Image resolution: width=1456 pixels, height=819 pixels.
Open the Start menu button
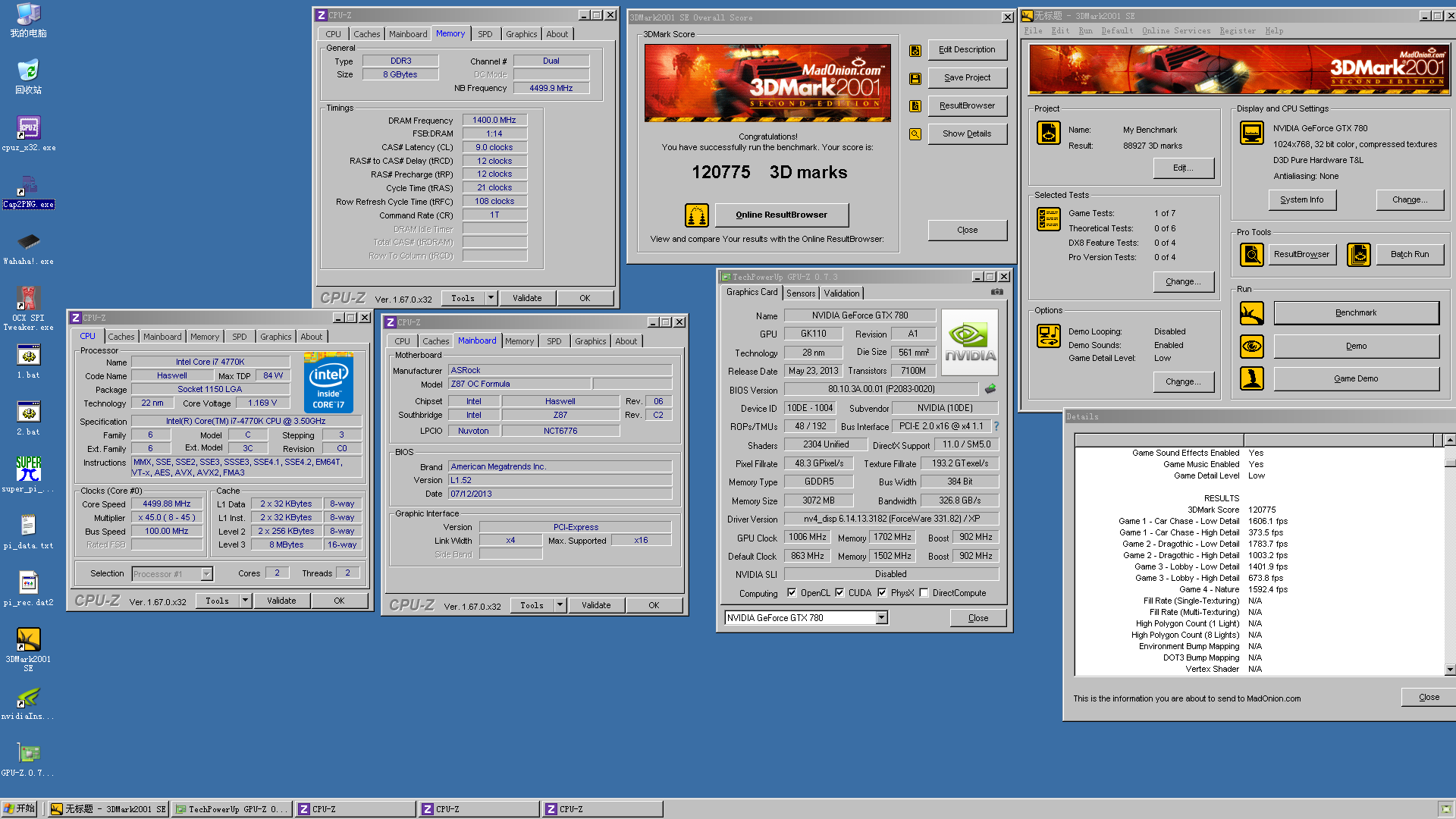(x=20, y=808)
